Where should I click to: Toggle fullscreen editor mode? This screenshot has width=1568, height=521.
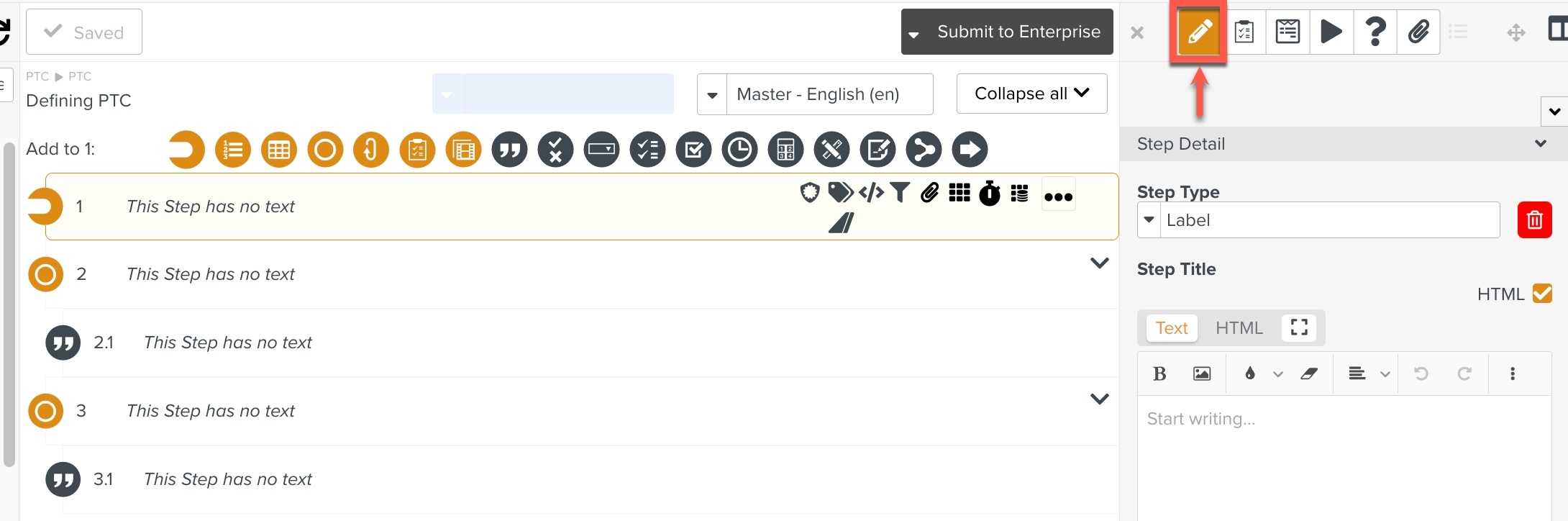click(1299, 327)
